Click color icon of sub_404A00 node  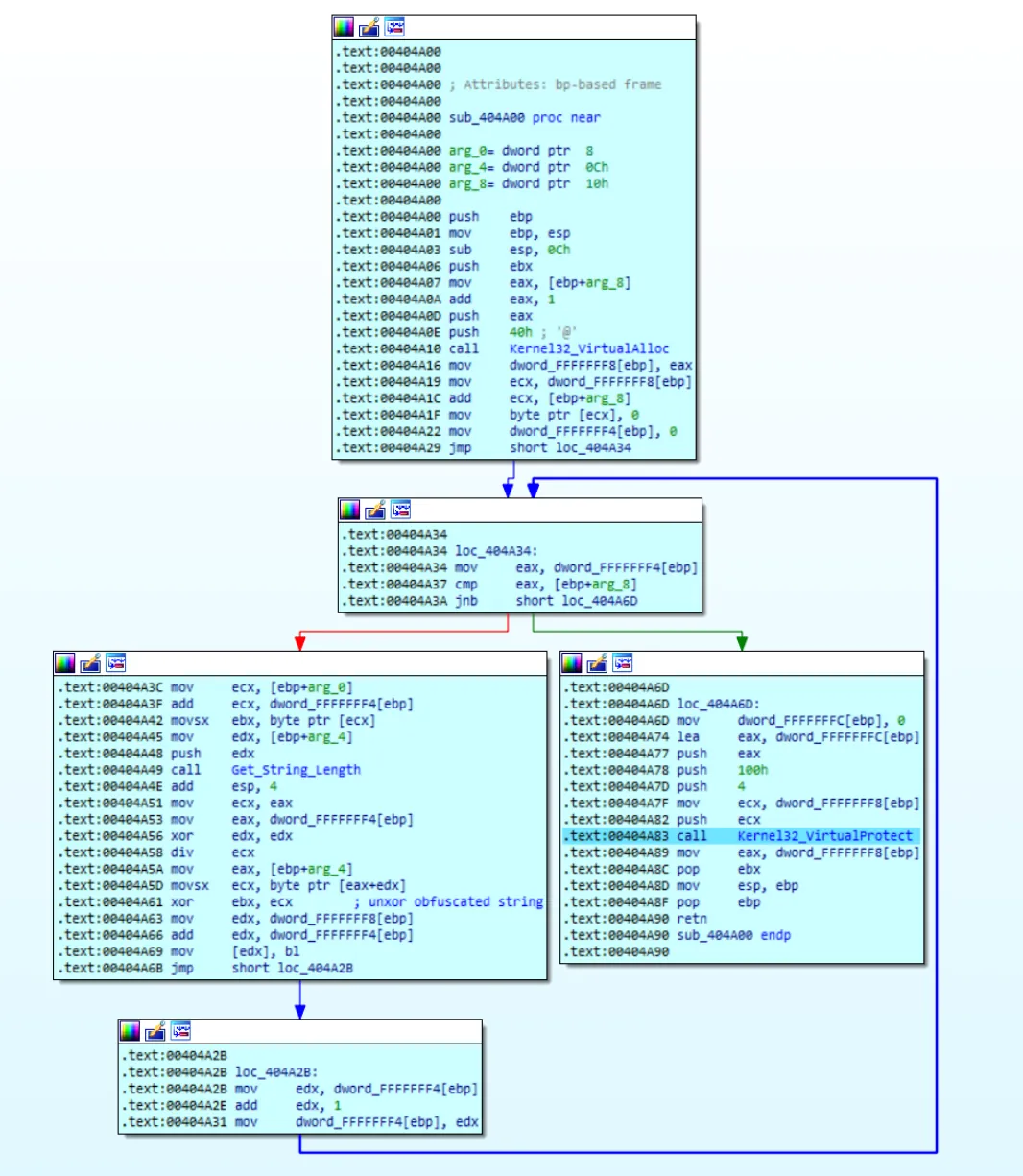(344, 27)
